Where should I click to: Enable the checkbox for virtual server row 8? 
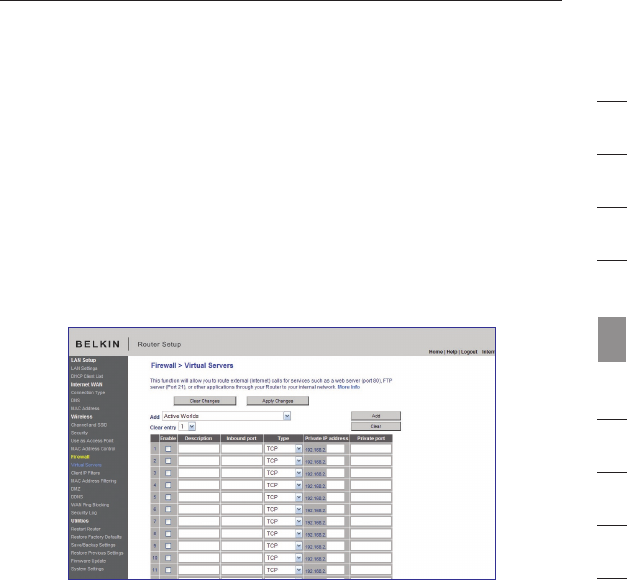pyautogui.click(x=168, y=534)
